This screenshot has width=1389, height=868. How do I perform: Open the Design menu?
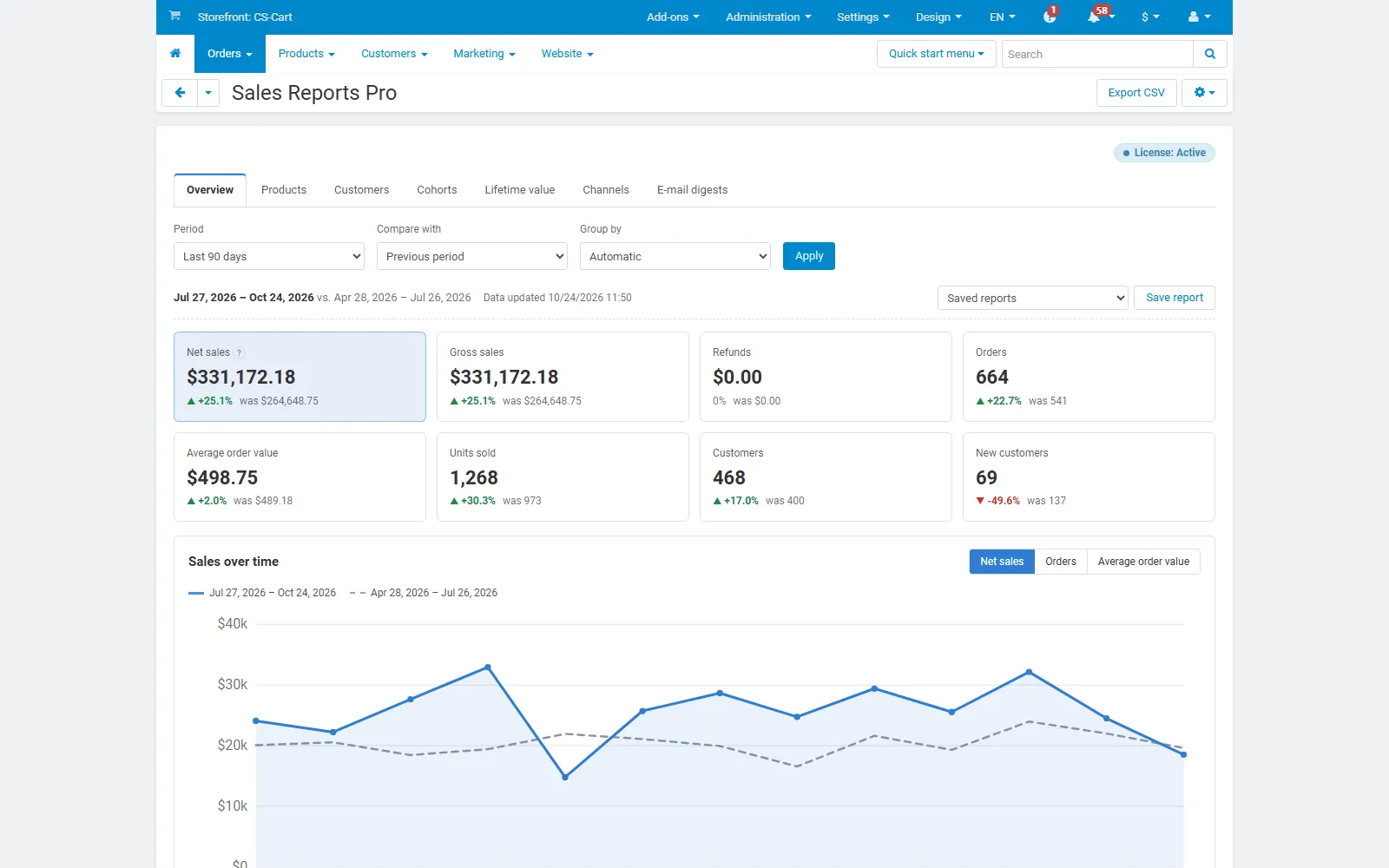click(938, 16)
